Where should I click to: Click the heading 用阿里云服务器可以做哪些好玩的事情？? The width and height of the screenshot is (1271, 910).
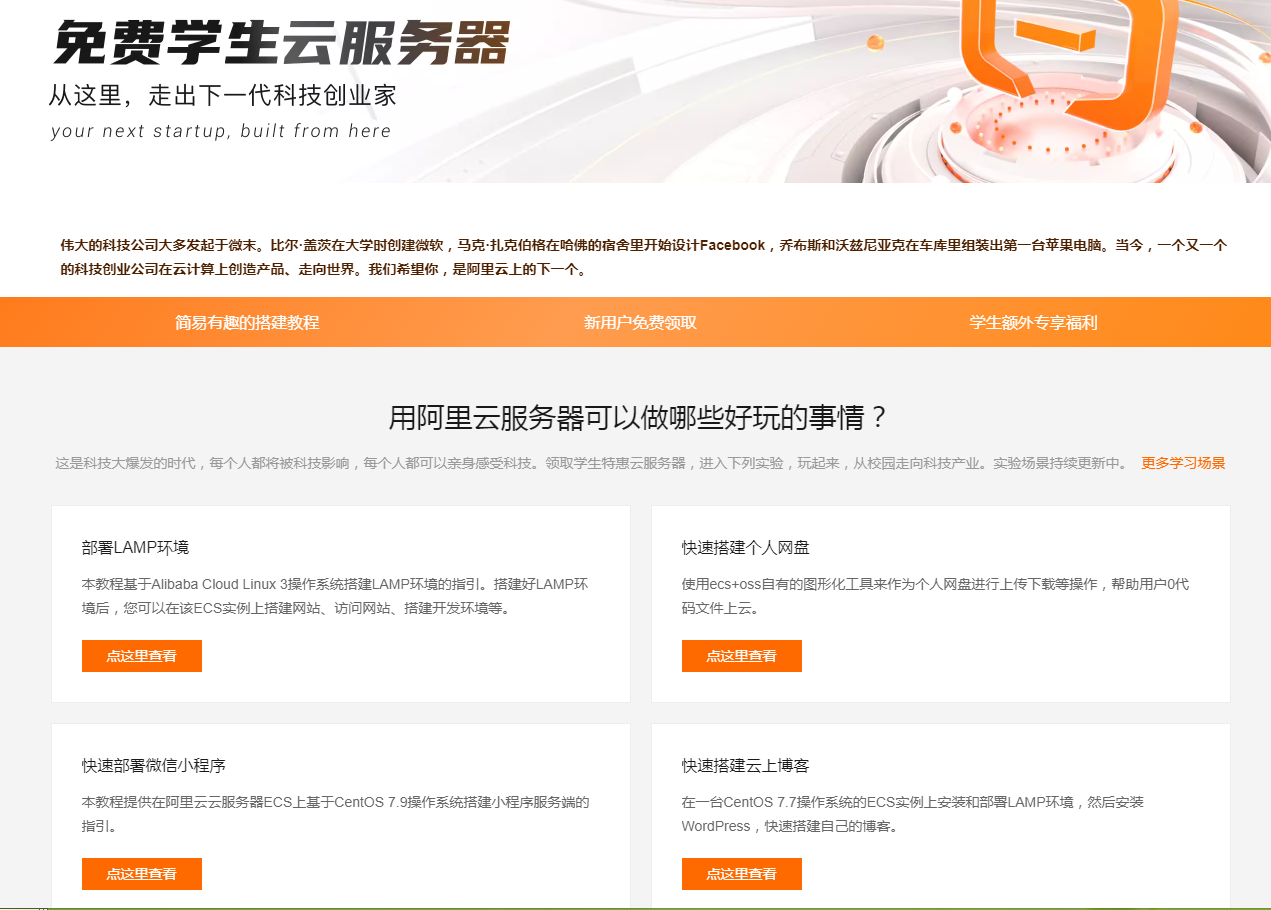click(639, 418)
